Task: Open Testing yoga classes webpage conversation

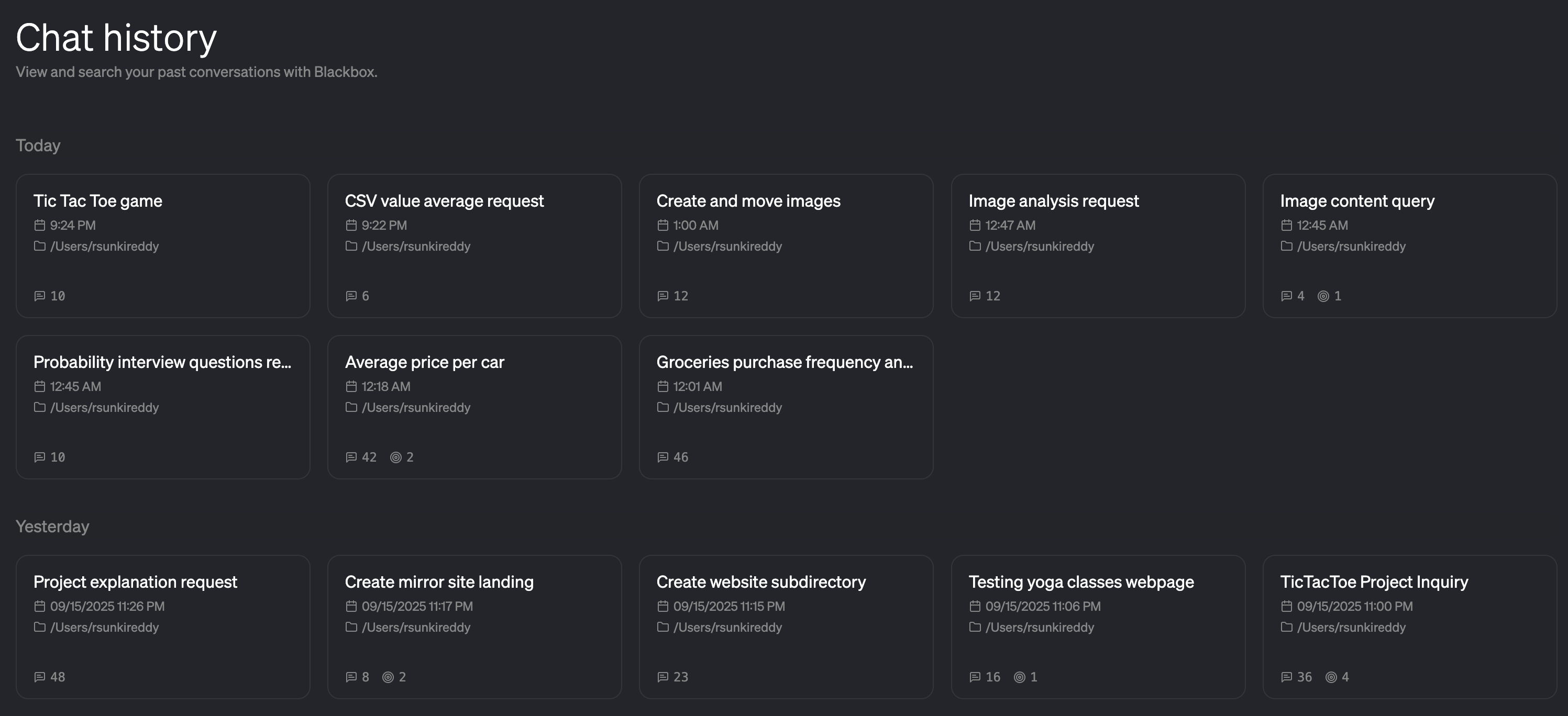Action: pyautogui.click(x=1098, y=626)
